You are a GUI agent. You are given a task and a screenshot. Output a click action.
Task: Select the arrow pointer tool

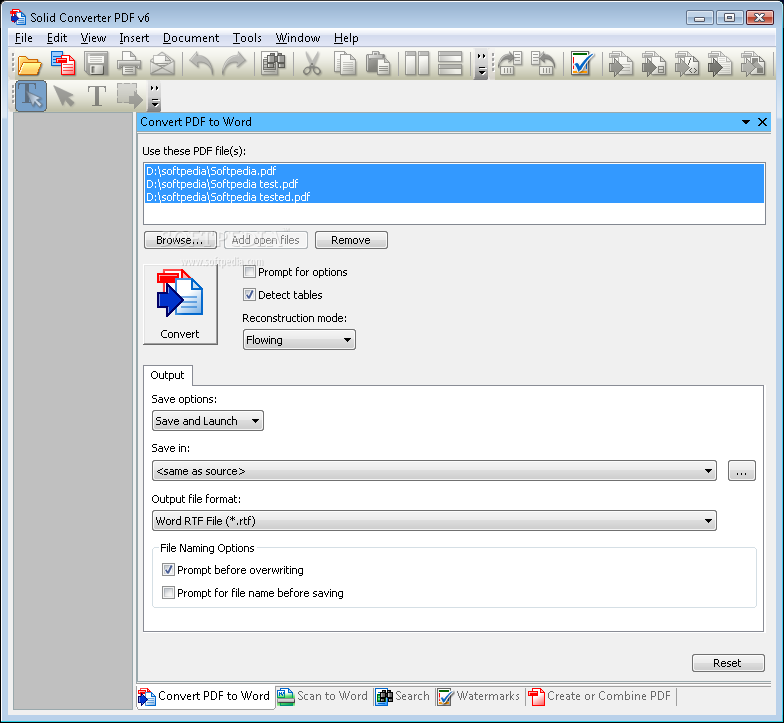[64, 96]
